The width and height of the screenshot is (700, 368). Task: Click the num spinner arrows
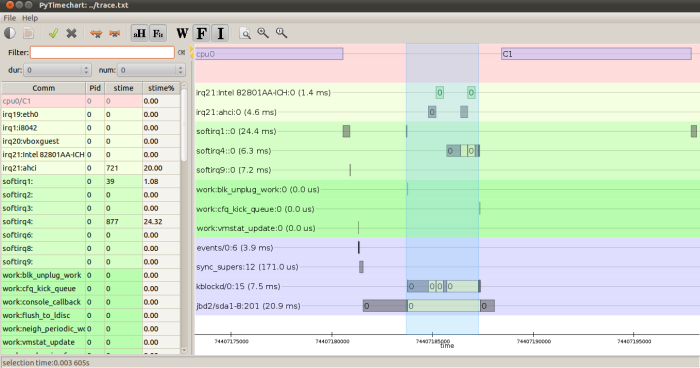tap(180, 70)
